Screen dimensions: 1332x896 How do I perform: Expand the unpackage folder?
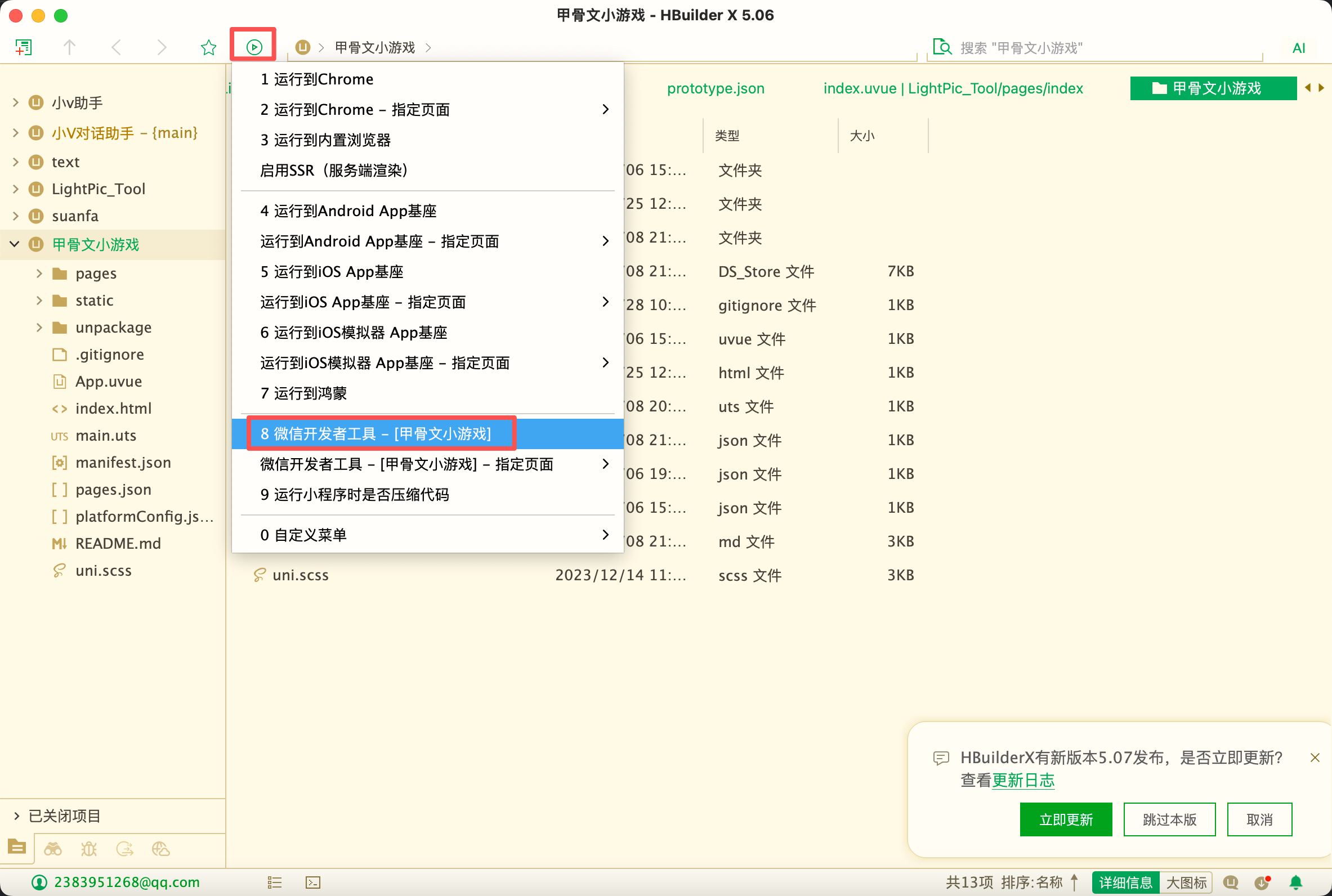pyautogui.click(x=39, y=327)
